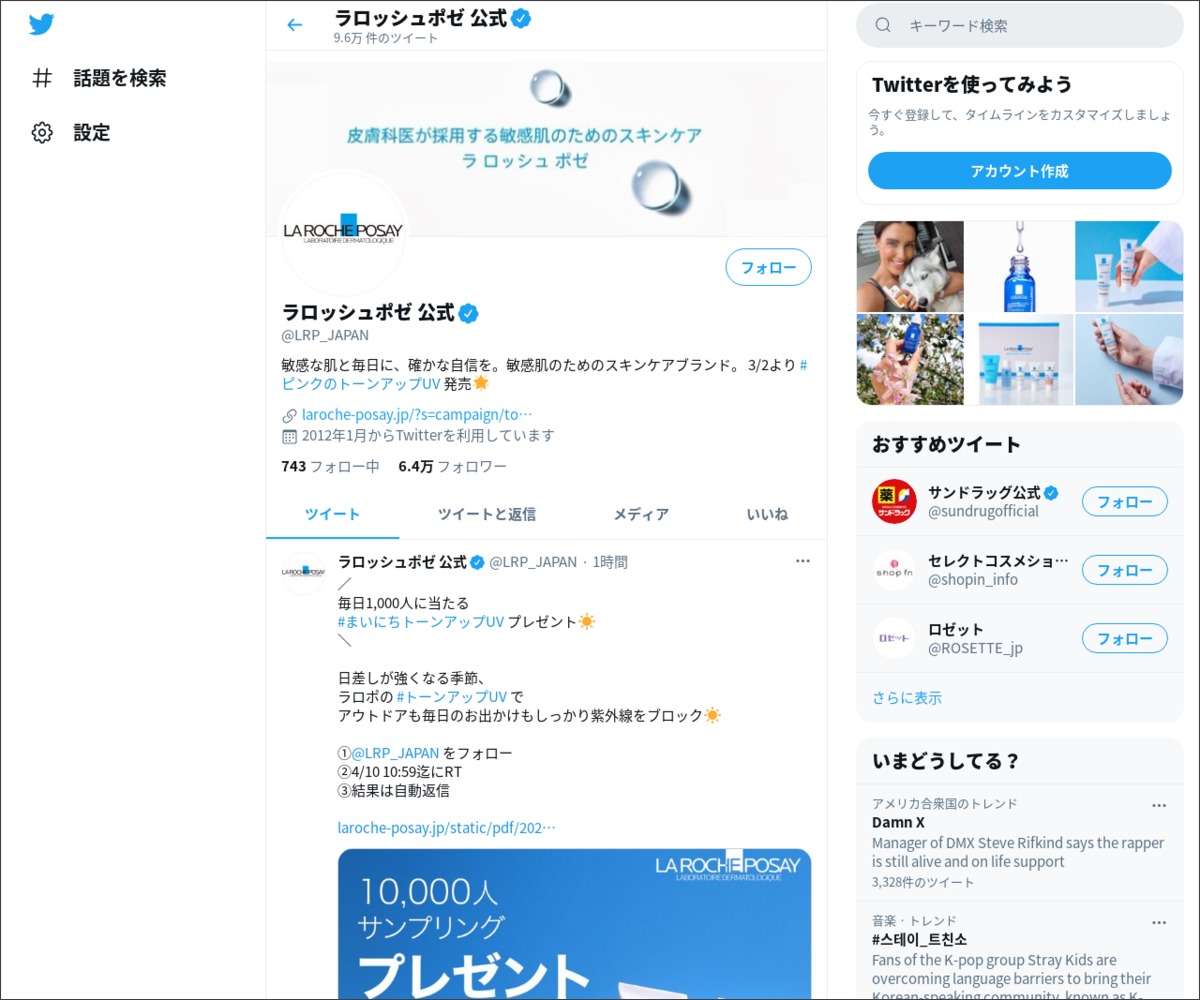1200x1000 pixels.
Task: Open the laroche-posay.jp link in profile bio
Action: 417,414
